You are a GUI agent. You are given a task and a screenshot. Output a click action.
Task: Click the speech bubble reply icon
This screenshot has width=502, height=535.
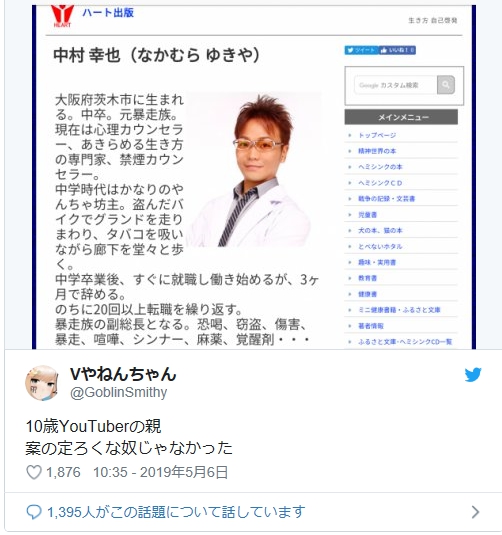point(34,512)
